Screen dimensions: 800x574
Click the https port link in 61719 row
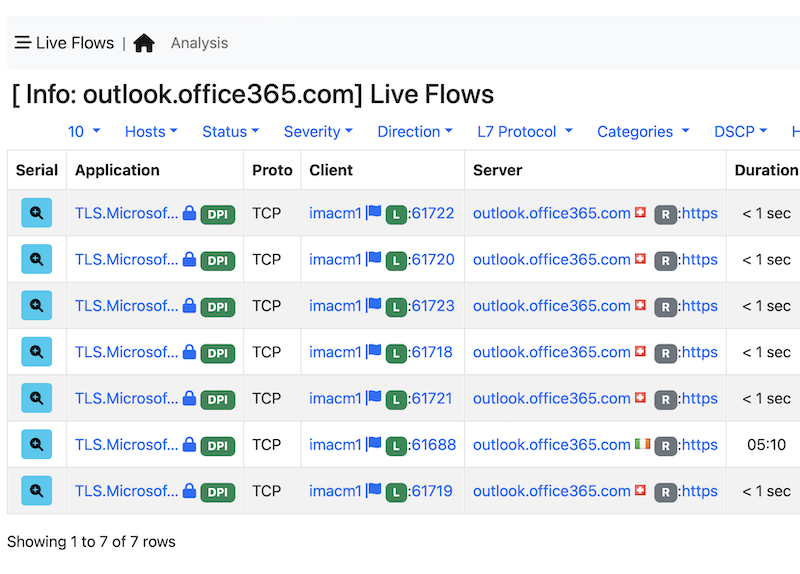point(699,491)
